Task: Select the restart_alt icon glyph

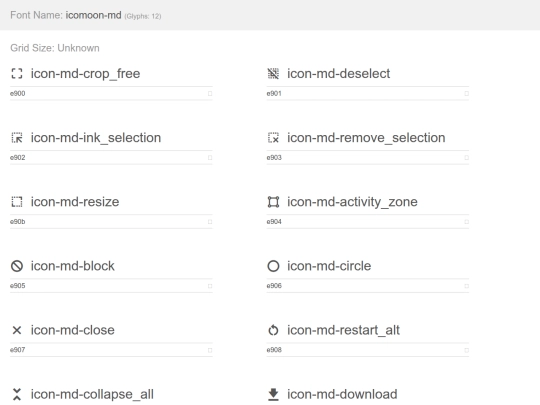Action: coord(273,330)
